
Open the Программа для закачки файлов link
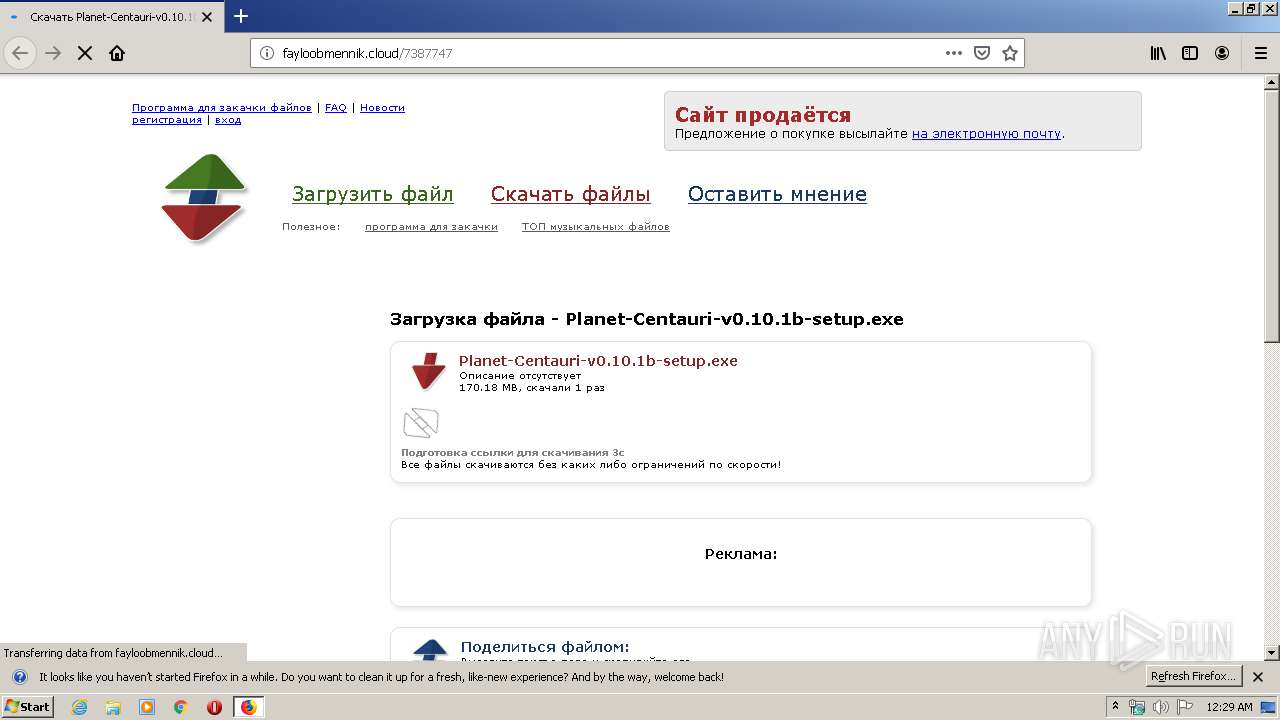click(x=222, y=107)
